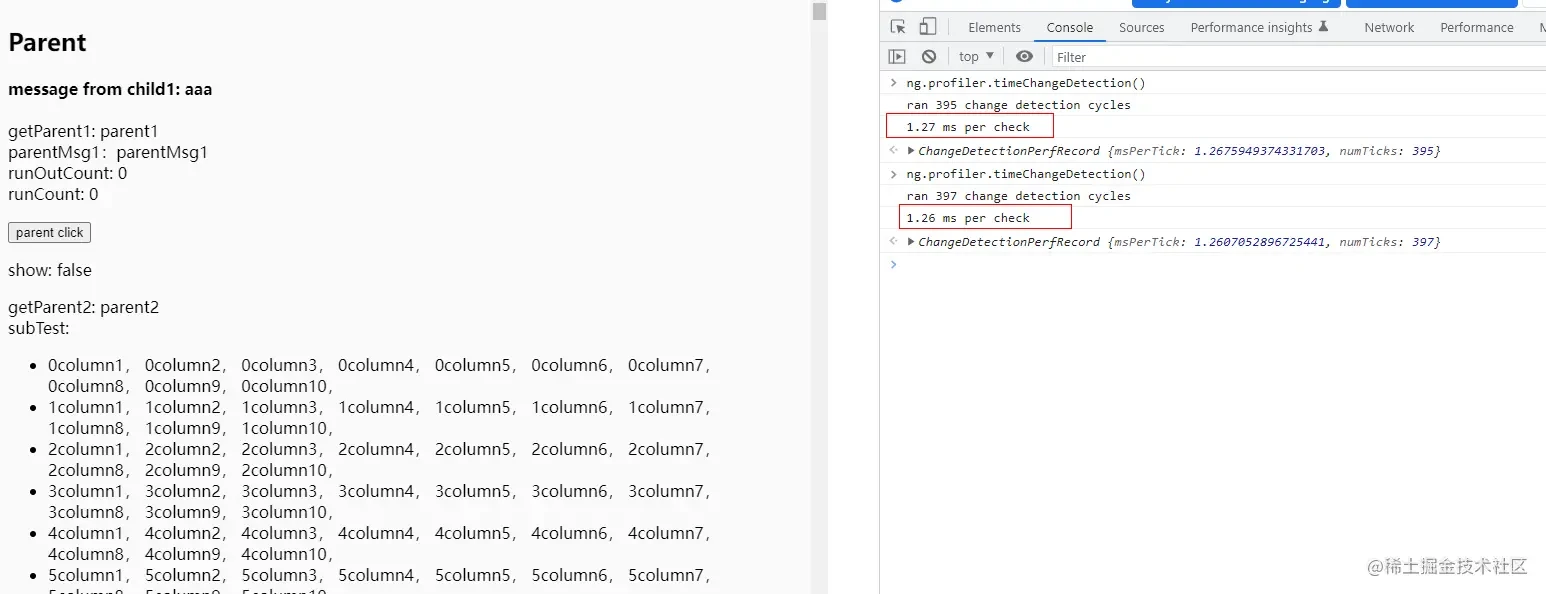Expand the first ChangeDetectionPerfRecord object
1546x594 pixels.
[x=911, y=151]
